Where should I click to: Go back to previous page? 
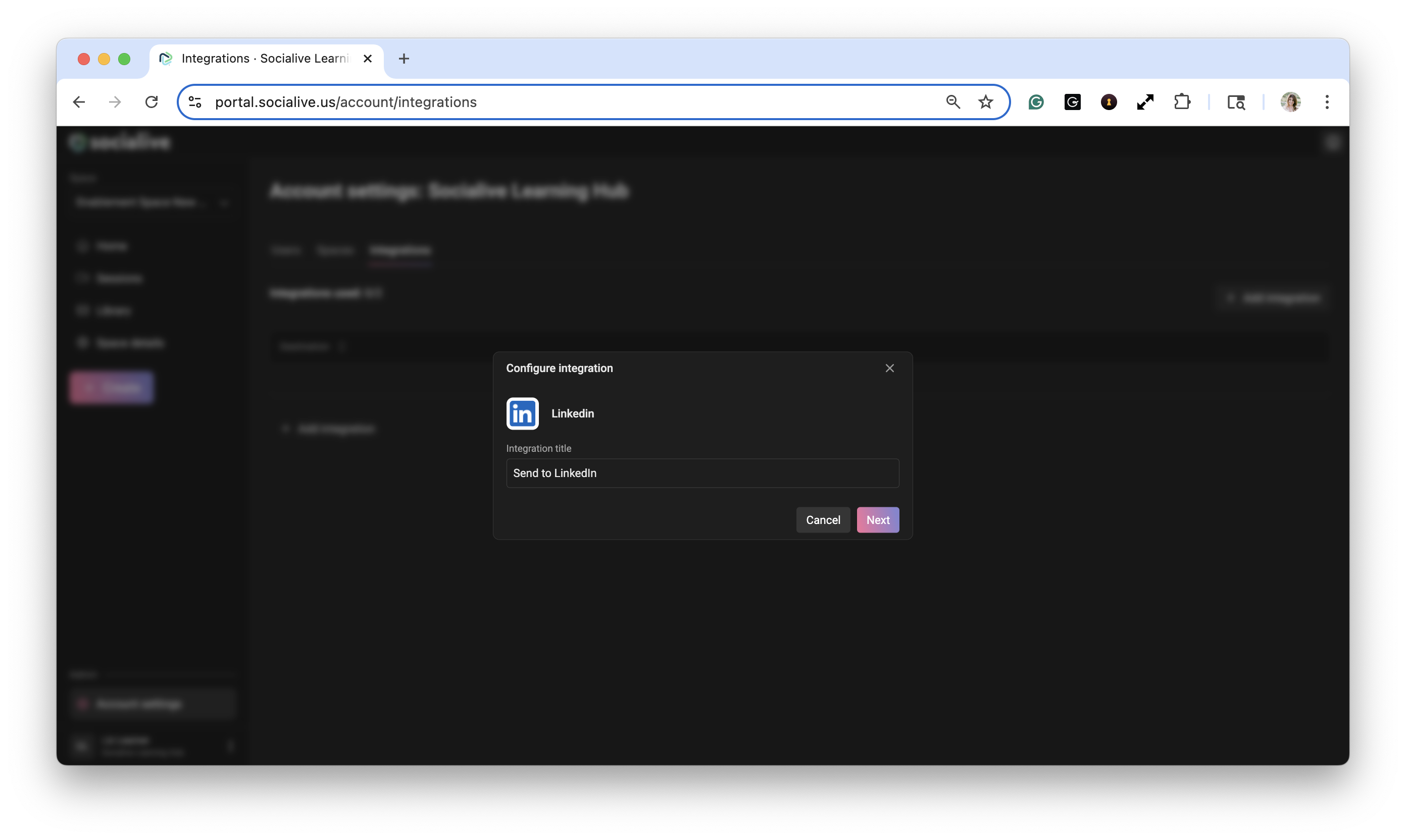click(79, 102)
